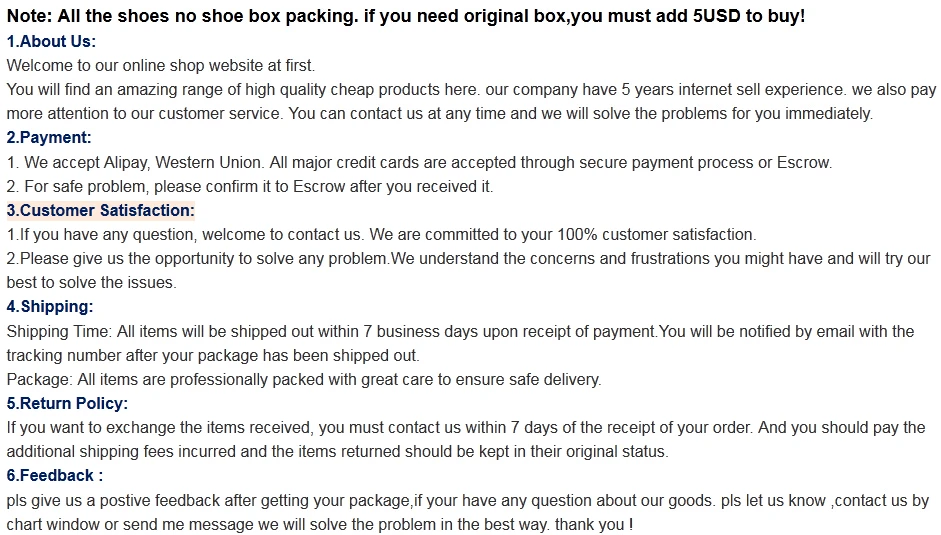This screenshot has height=535, width=941.
Task: Click the bold shoe box packing note
Action: pos(405,17)
